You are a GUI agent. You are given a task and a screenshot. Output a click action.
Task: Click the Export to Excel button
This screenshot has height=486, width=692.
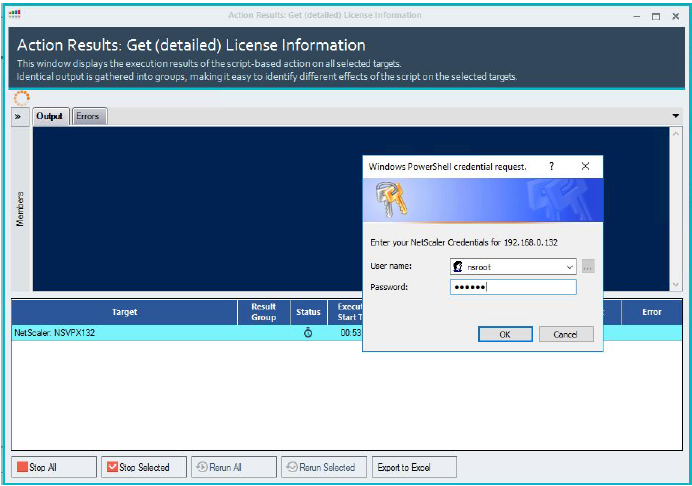414,467
